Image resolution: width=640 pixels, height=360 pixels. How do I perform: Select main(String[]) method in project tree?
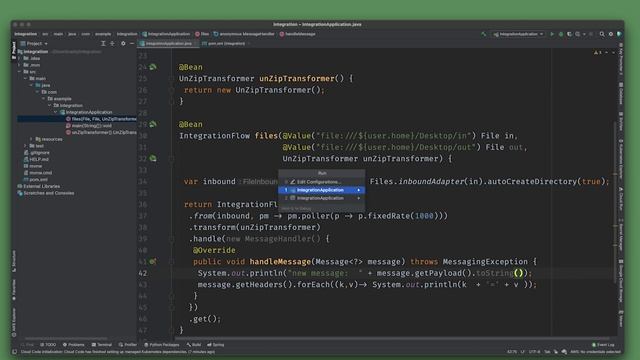coord(89,126)
